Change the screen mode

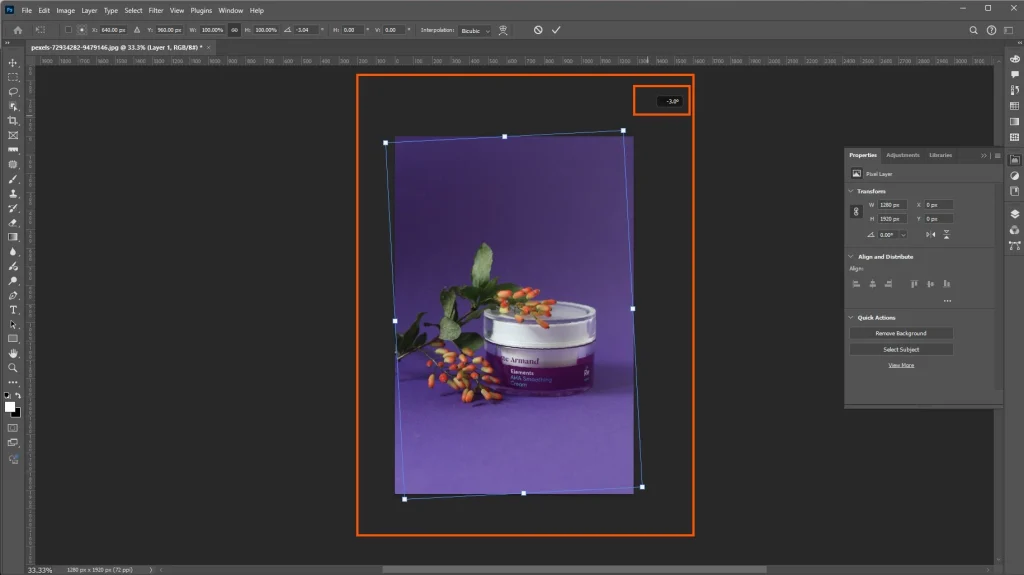pos(12,442)
